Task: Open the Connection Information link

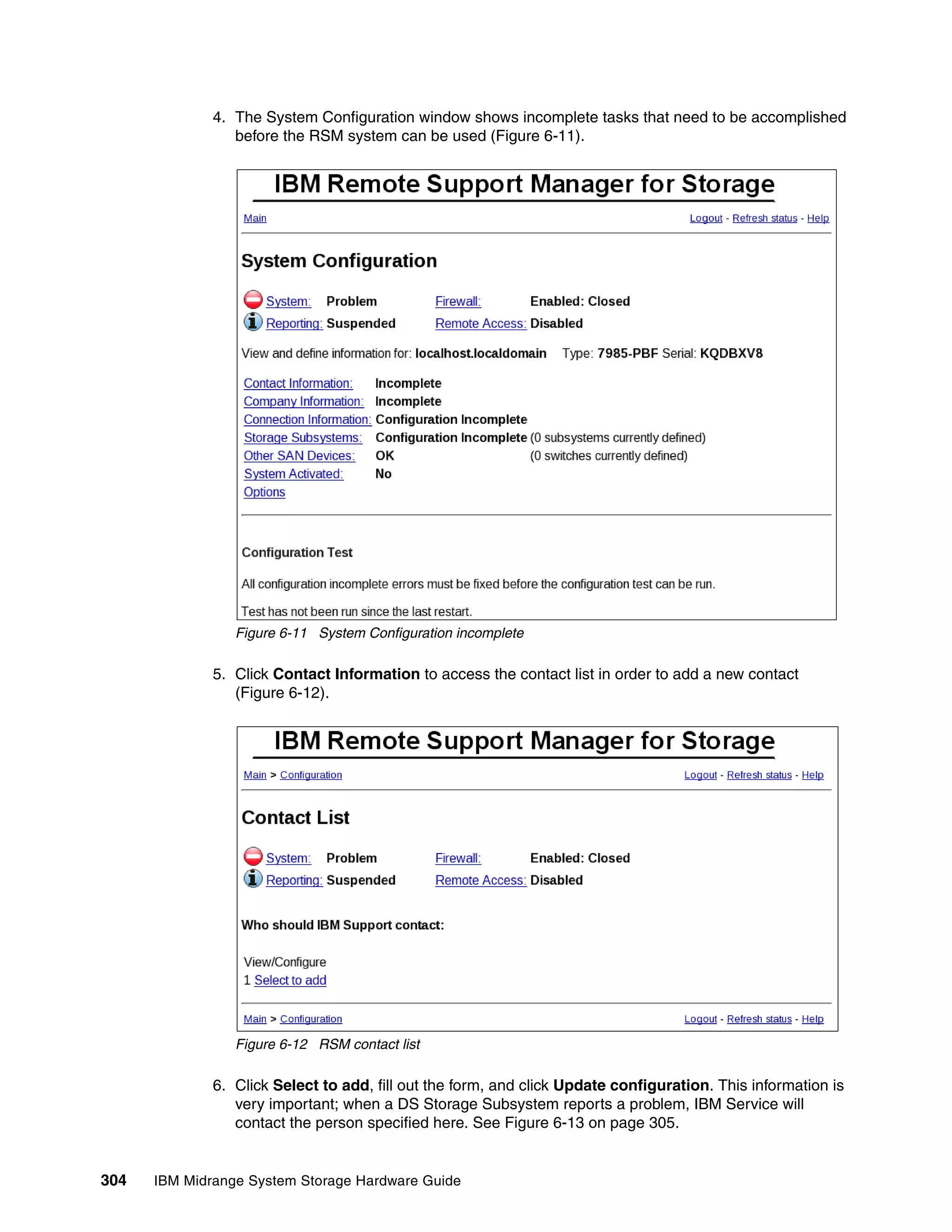Action: click(x=307, y=420)
